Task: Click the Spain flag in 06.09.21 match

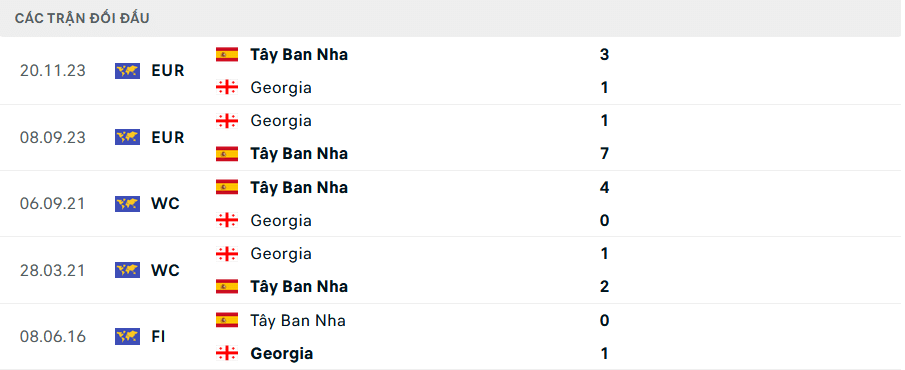Action: (227, 187)
